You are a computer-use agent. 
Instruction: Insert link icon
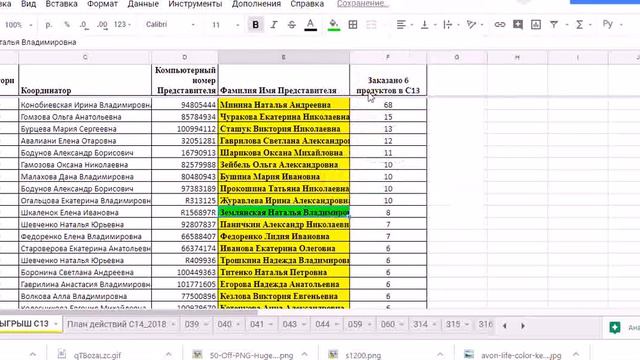click(x=500, y=25)
